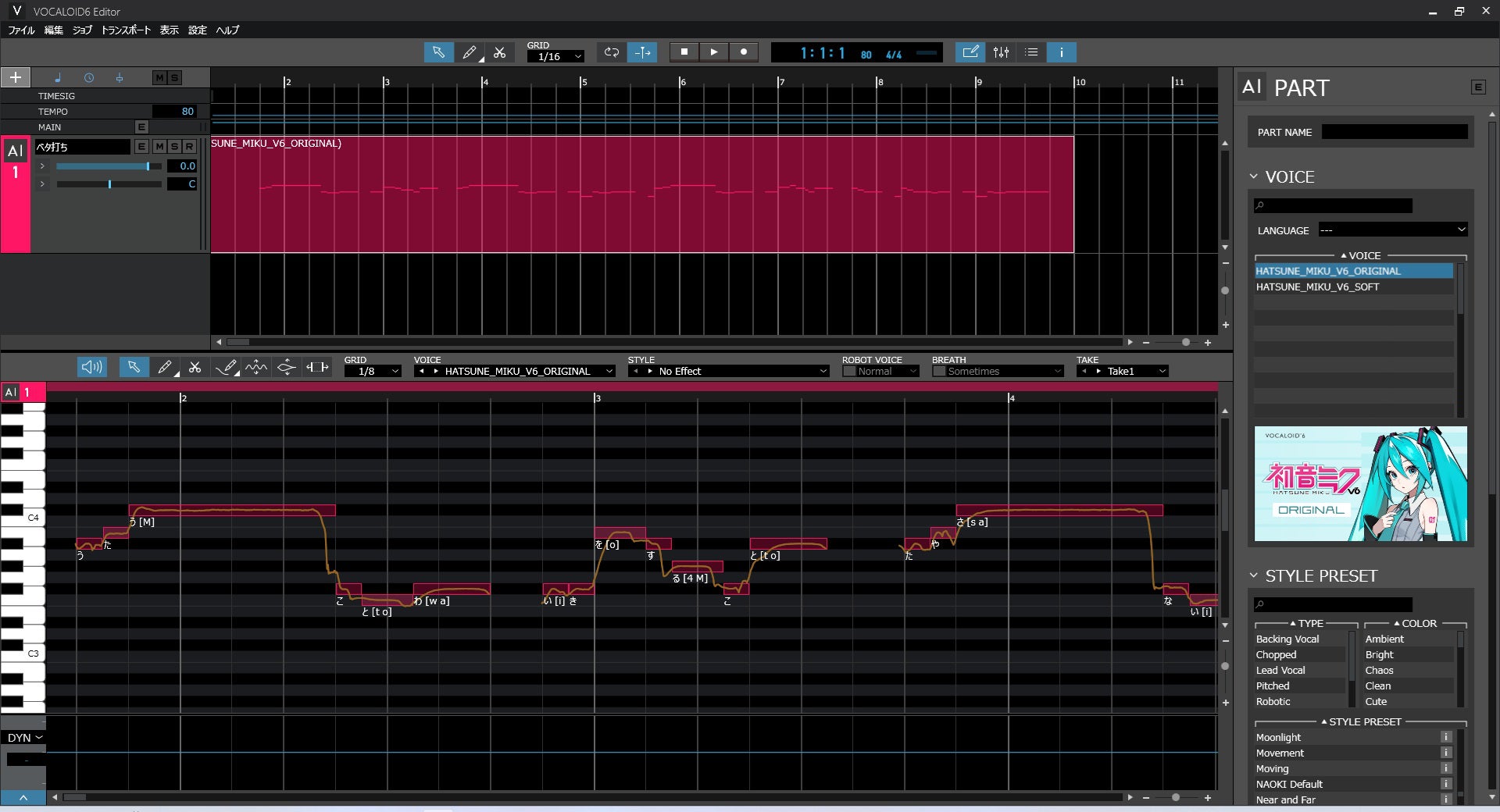Open the LANGUAGE dropdown in the VOICE panel
This screenshot has width=1500, height=812.
[x=1393, y=230]
